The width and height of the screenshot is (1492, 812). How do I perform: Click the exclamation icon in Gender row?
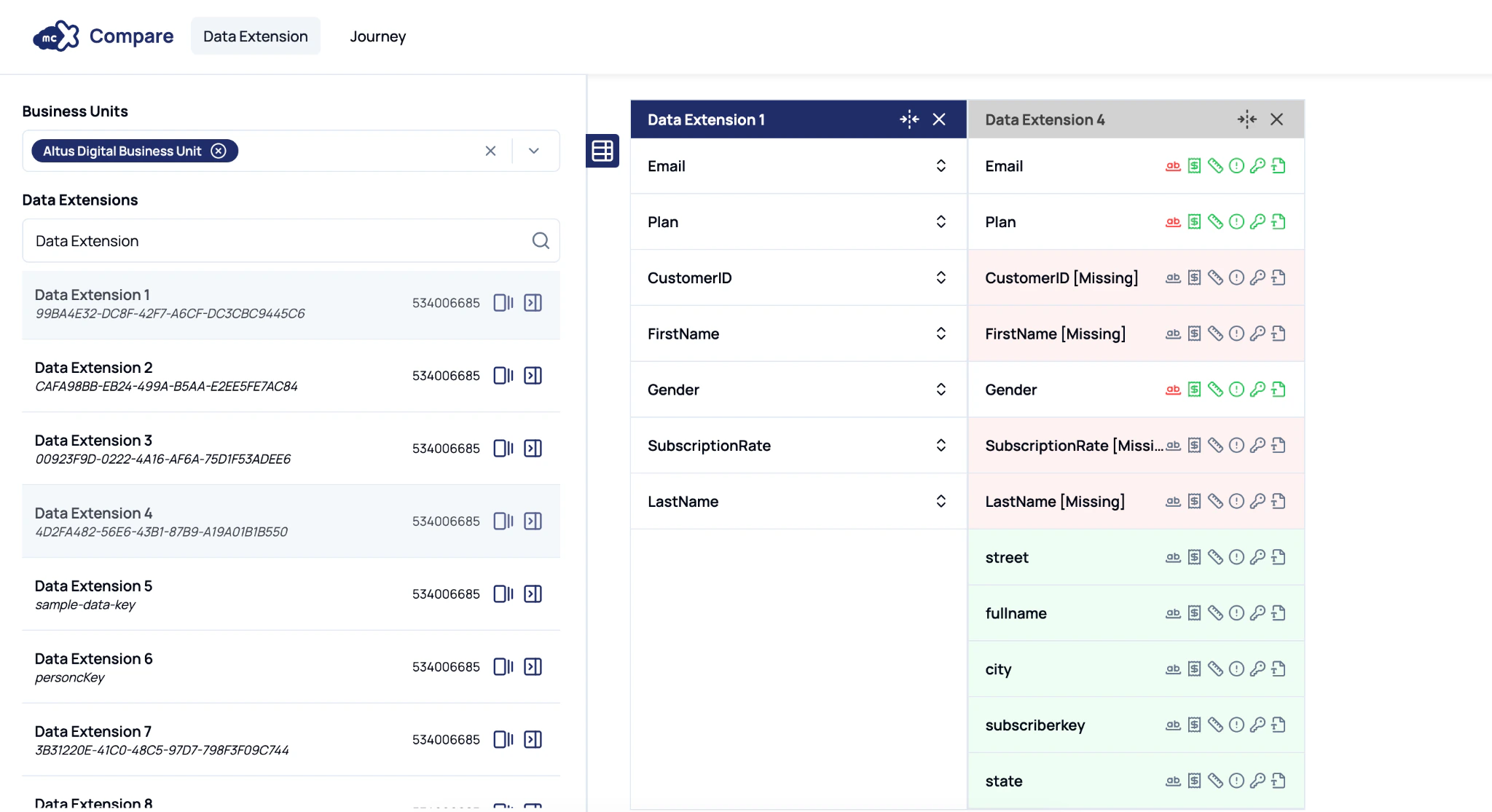pyautogui.click(x=1236, y=390)
